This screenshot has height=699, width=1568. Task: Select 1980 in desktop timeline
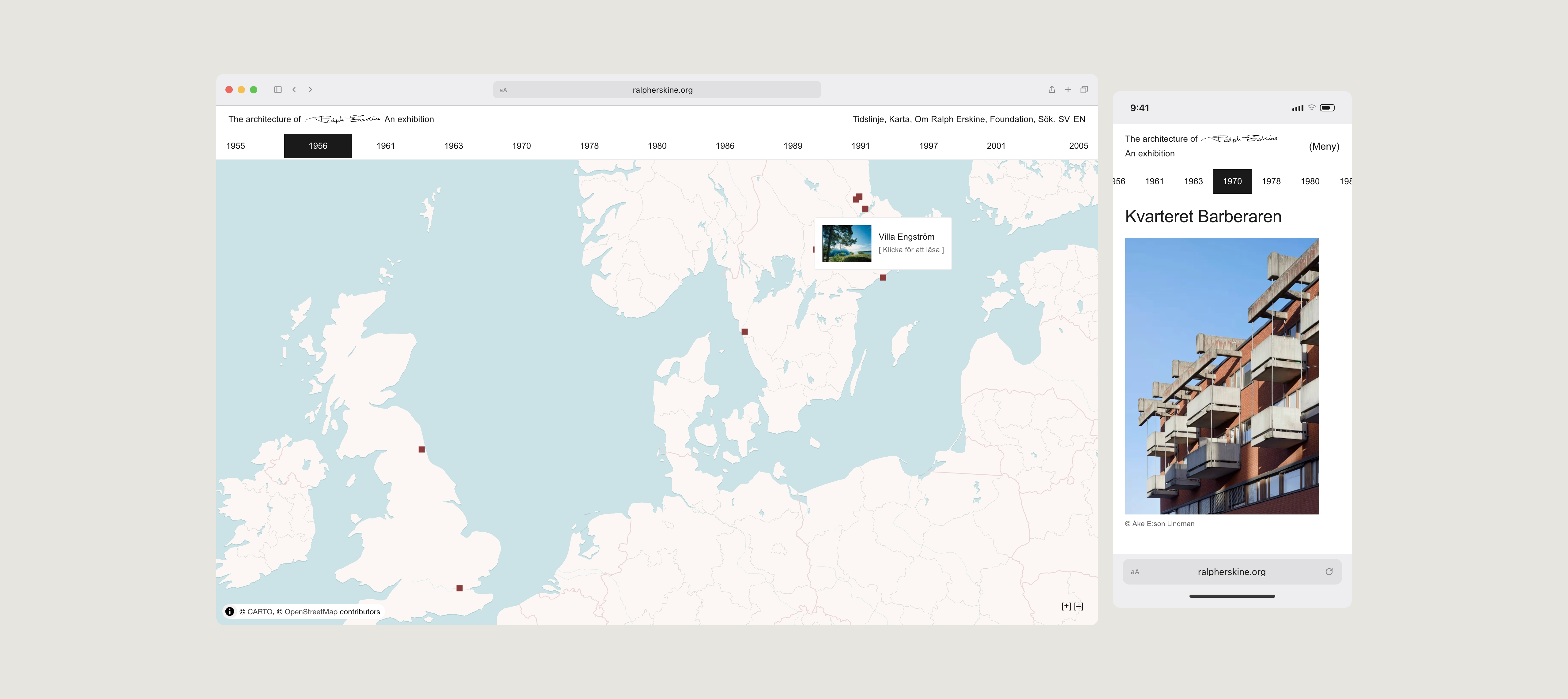(658, 146)
